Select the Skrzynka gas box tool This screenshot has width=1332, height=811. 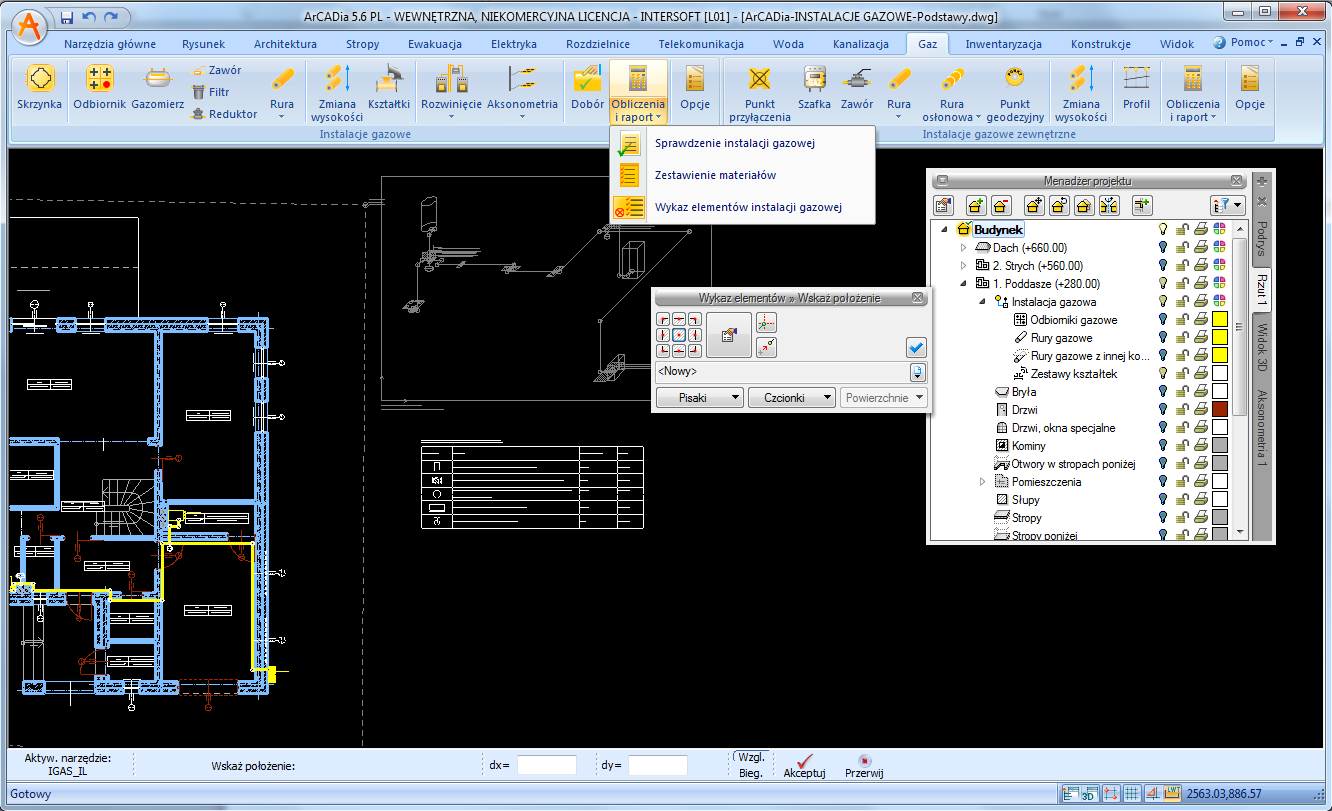[x=40, y=88]
